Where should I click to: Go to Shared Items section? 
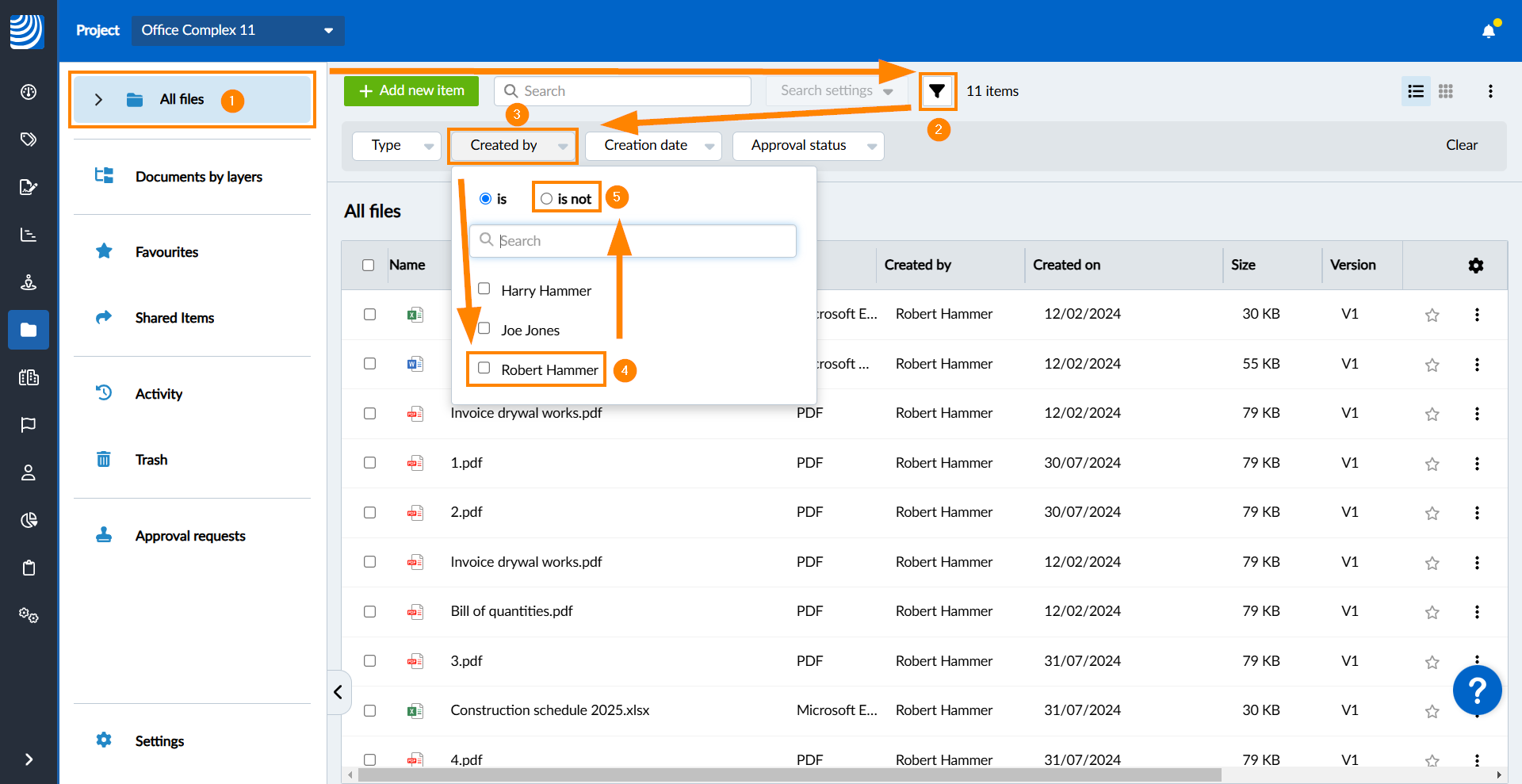click(174, 318)
